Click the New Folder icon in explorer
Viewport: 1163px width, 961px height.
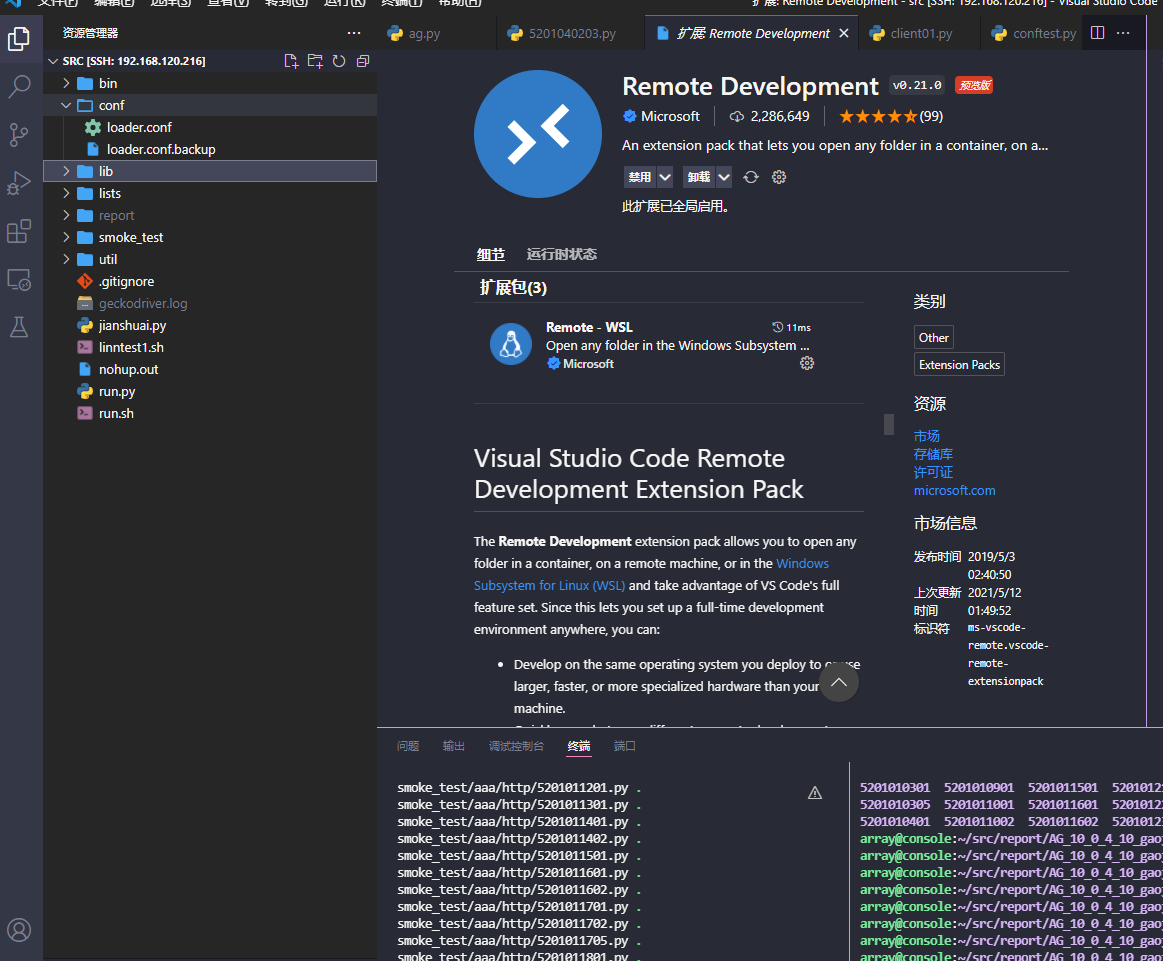(x=315, y=61)
